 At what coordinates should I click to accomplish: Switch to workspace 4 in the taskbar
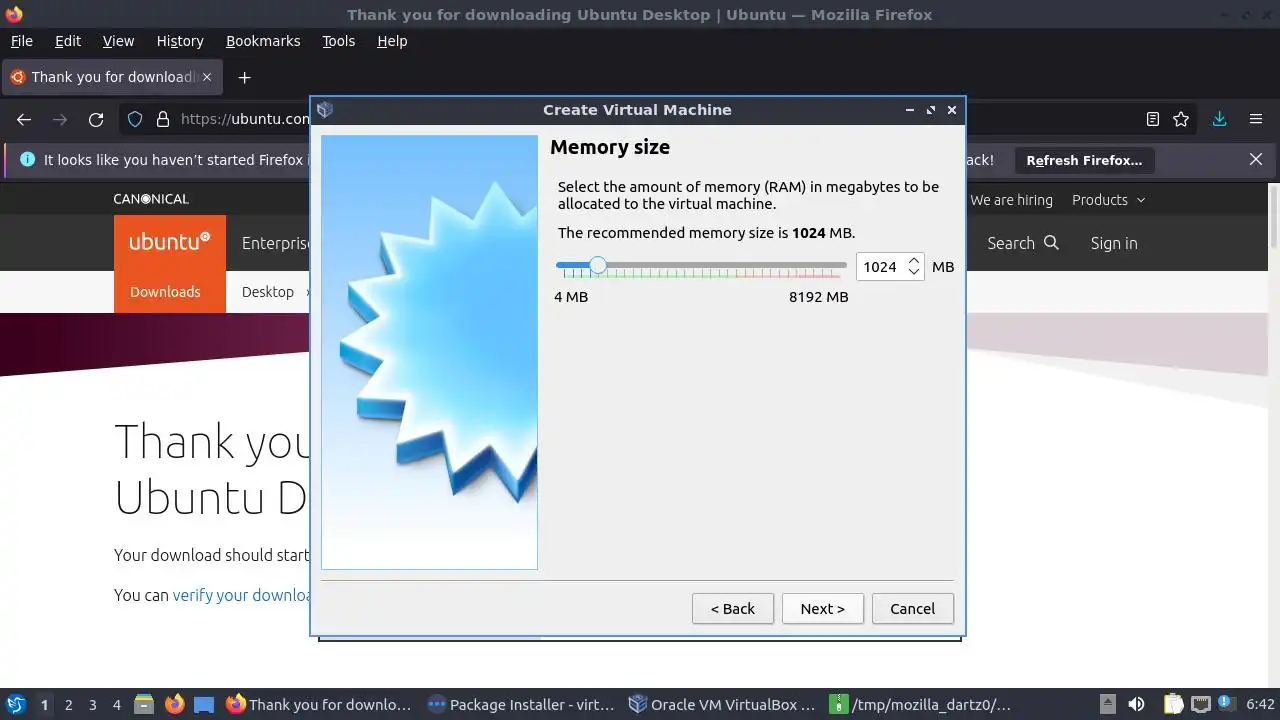point(116,705)
